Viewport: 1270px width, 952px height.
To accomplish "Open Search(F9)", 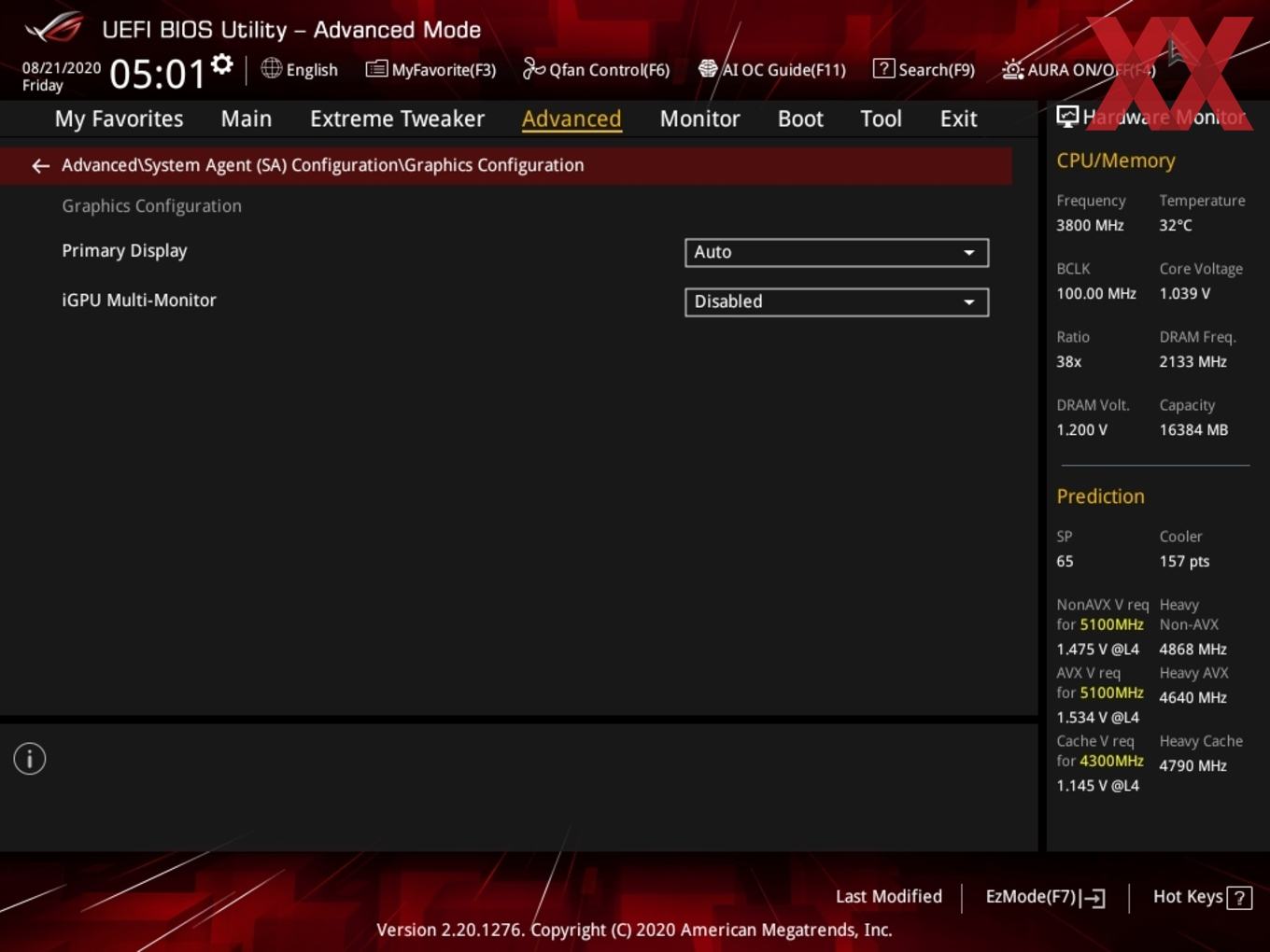I will [924, 69].
